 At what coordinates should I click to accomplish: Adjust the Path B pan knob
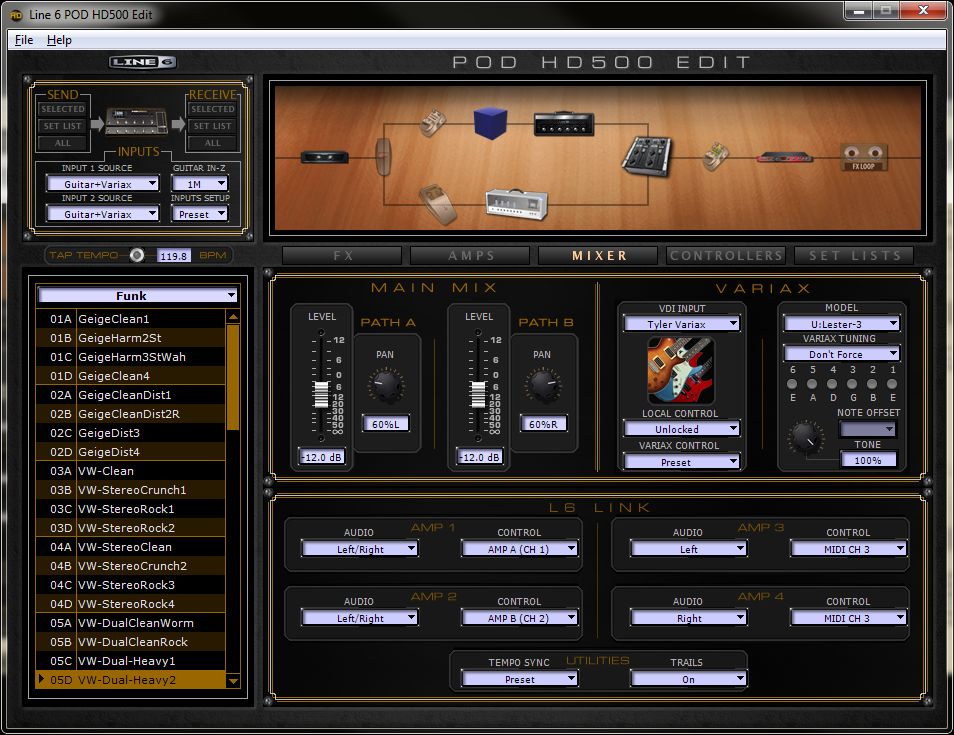click(543, 385)
